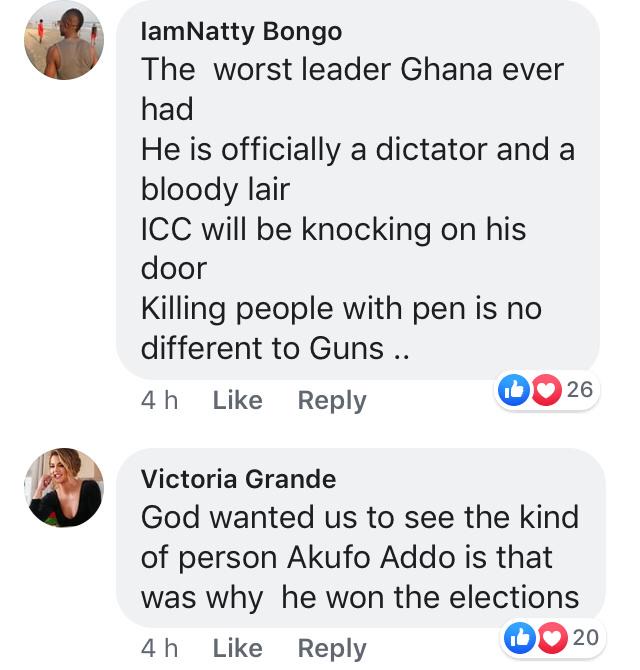Select the word Ghana in first comment
Screen dimensions: 640x670
point(446,69)
